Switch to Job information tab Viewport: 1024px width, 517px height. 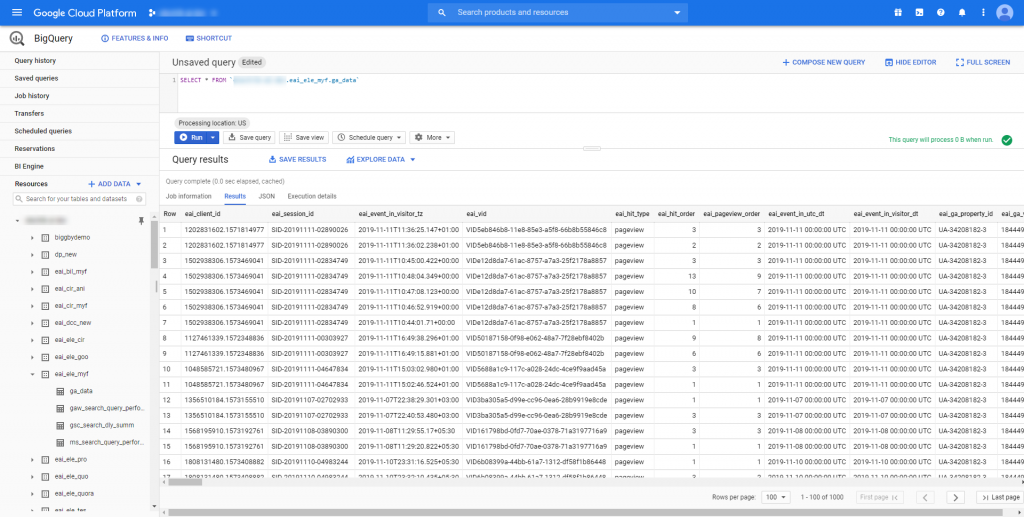[189, 196]
